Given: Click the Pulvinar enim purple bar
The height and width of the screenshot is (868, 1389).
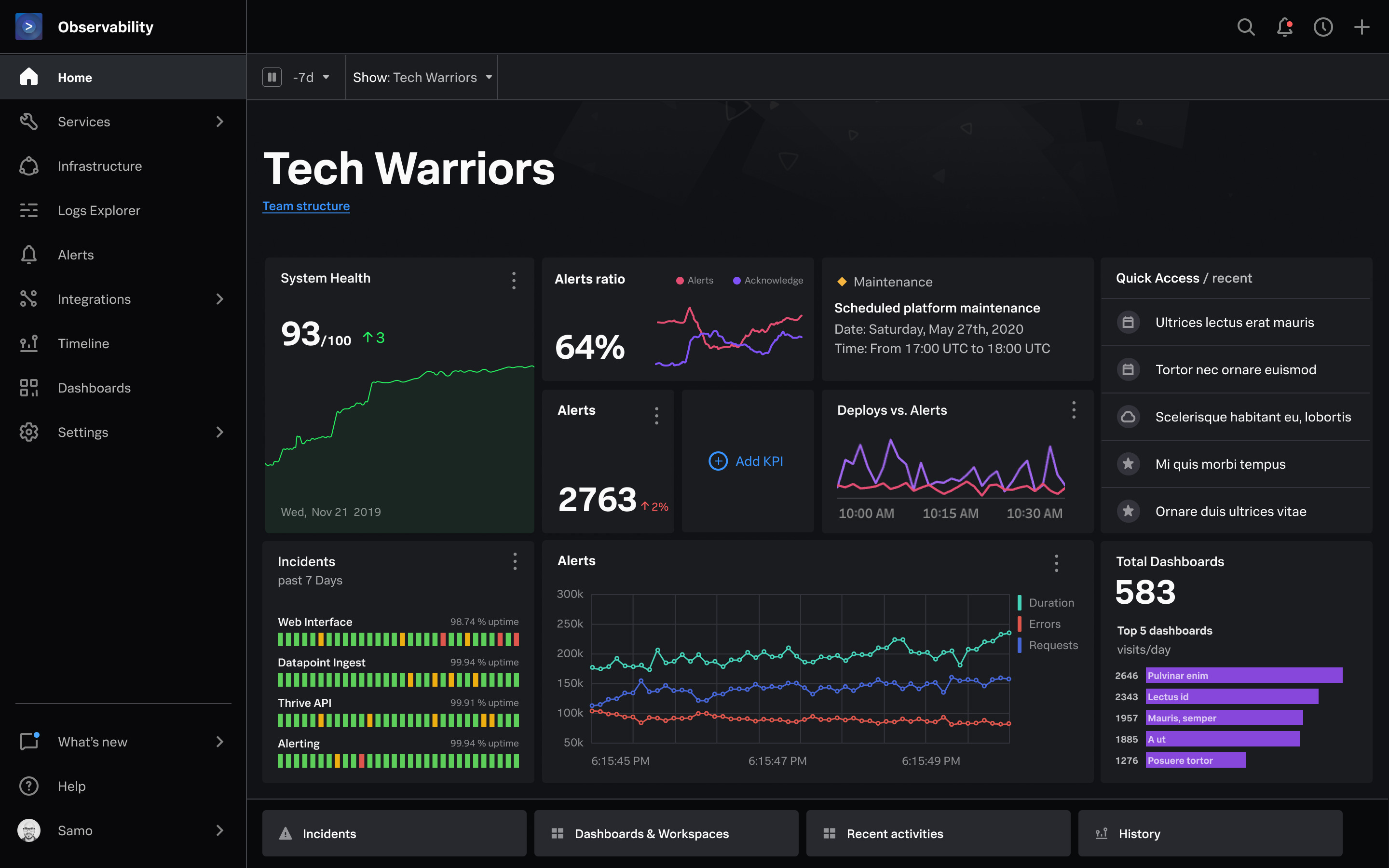Looking at the screenshot, I should (x=1243, y=675).
